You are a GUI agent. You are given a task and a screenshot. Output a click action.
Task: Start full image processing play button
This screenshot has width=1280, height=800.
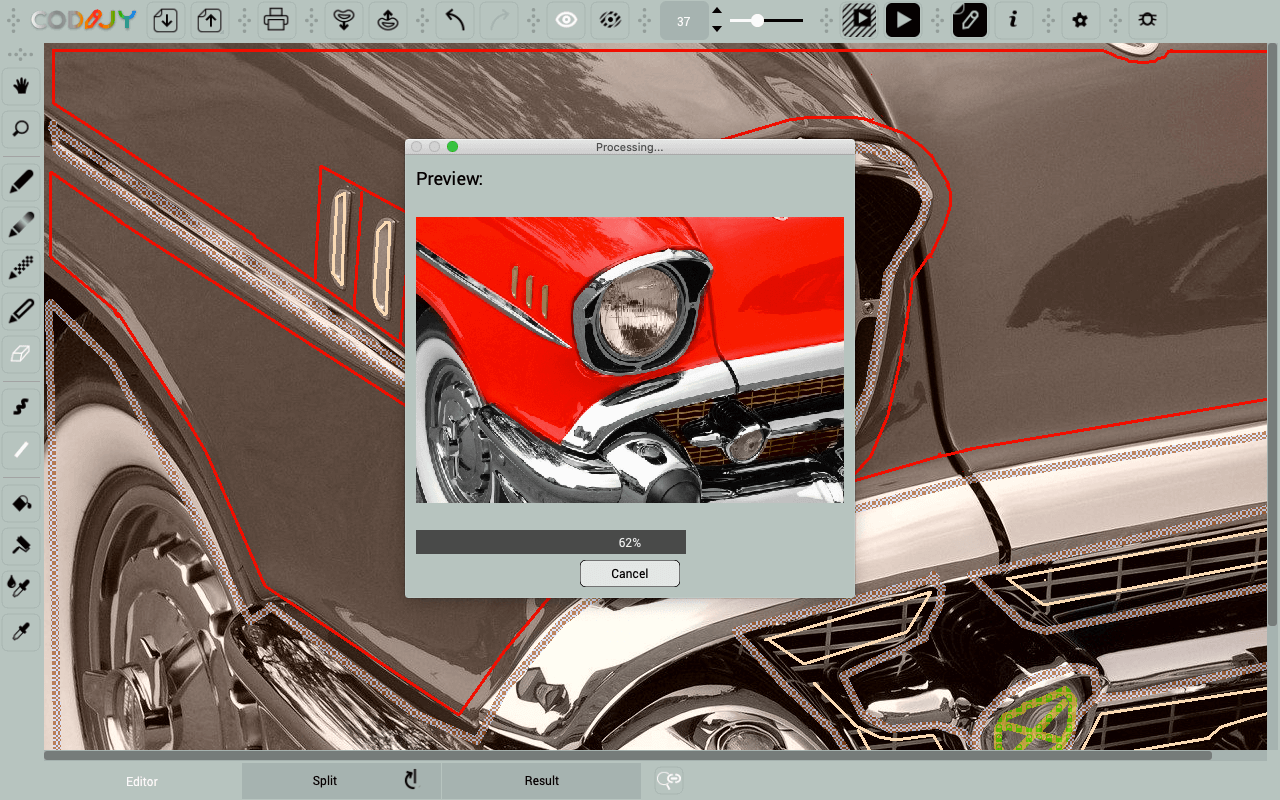click(x=903, y=20)
